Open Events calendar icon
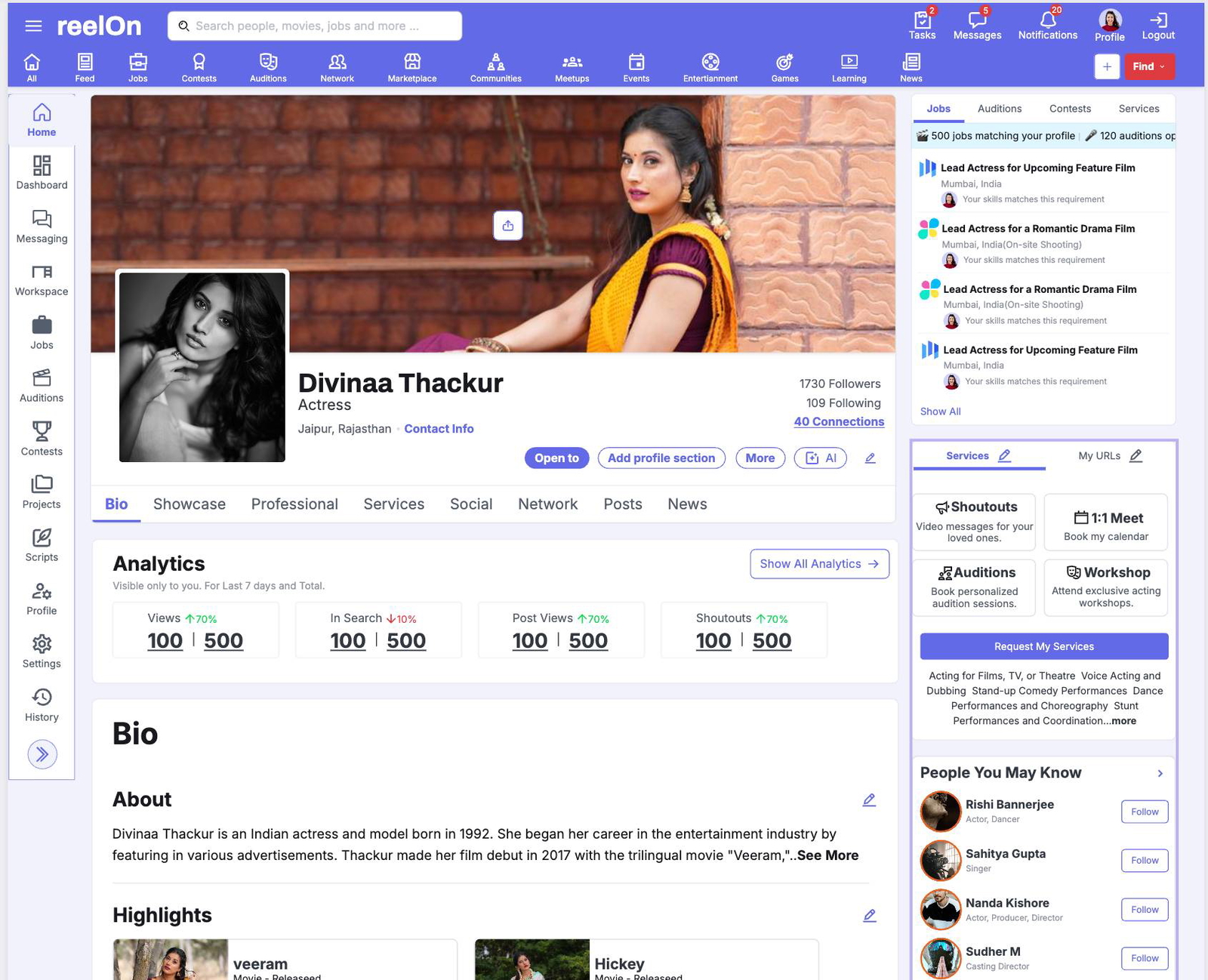The height and width of the screenshot is (980, 1208). (636, 67)
